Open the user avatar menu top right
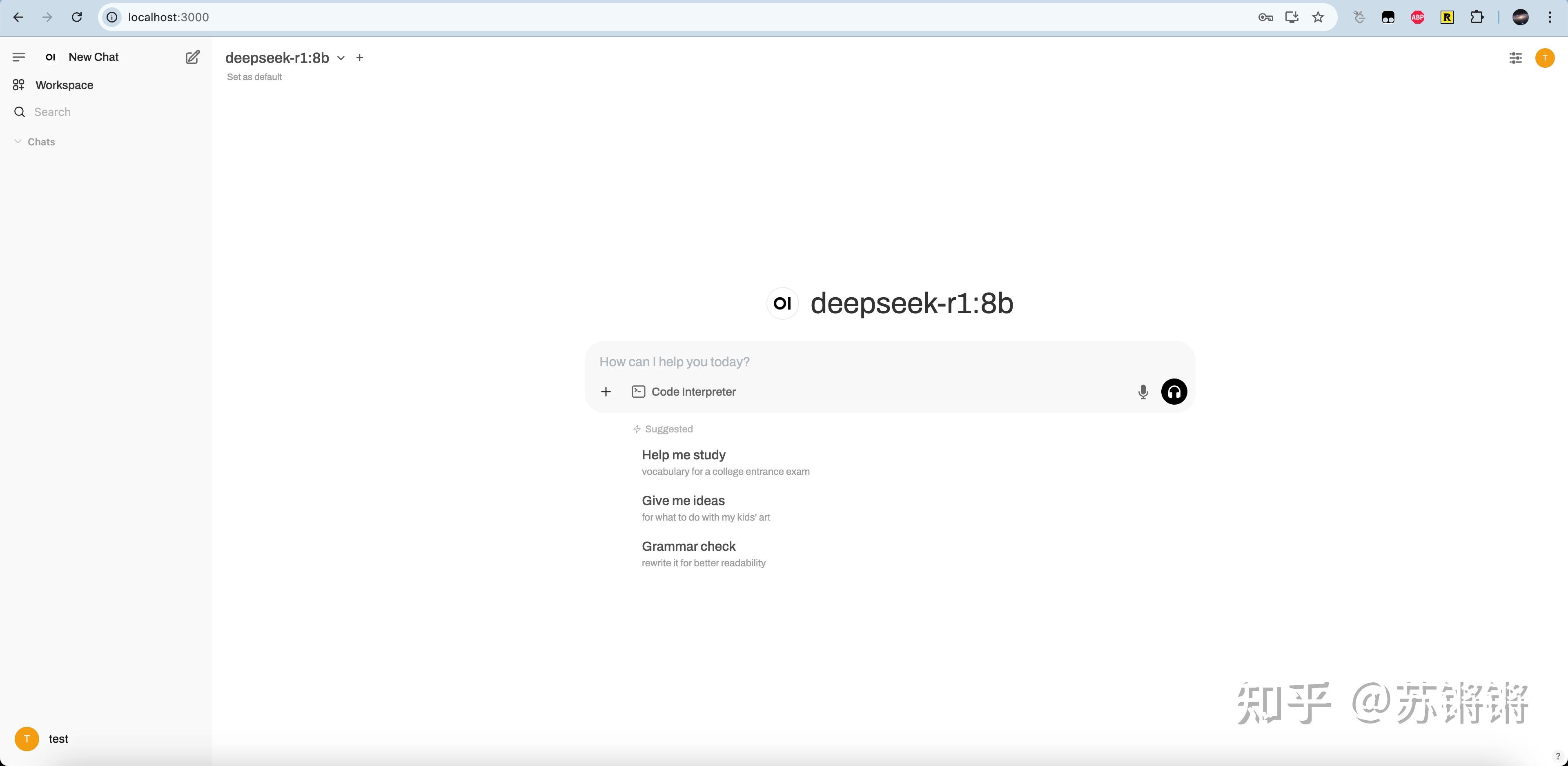The image size is (1568, 766). 1545,58
